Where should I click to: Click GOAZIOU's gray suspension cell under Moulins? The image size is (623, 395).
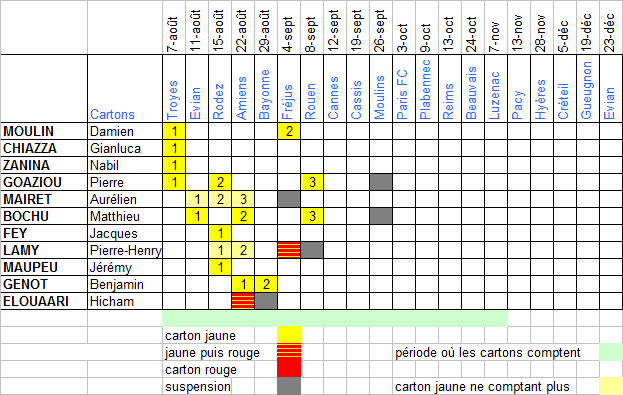click(381, 182)
